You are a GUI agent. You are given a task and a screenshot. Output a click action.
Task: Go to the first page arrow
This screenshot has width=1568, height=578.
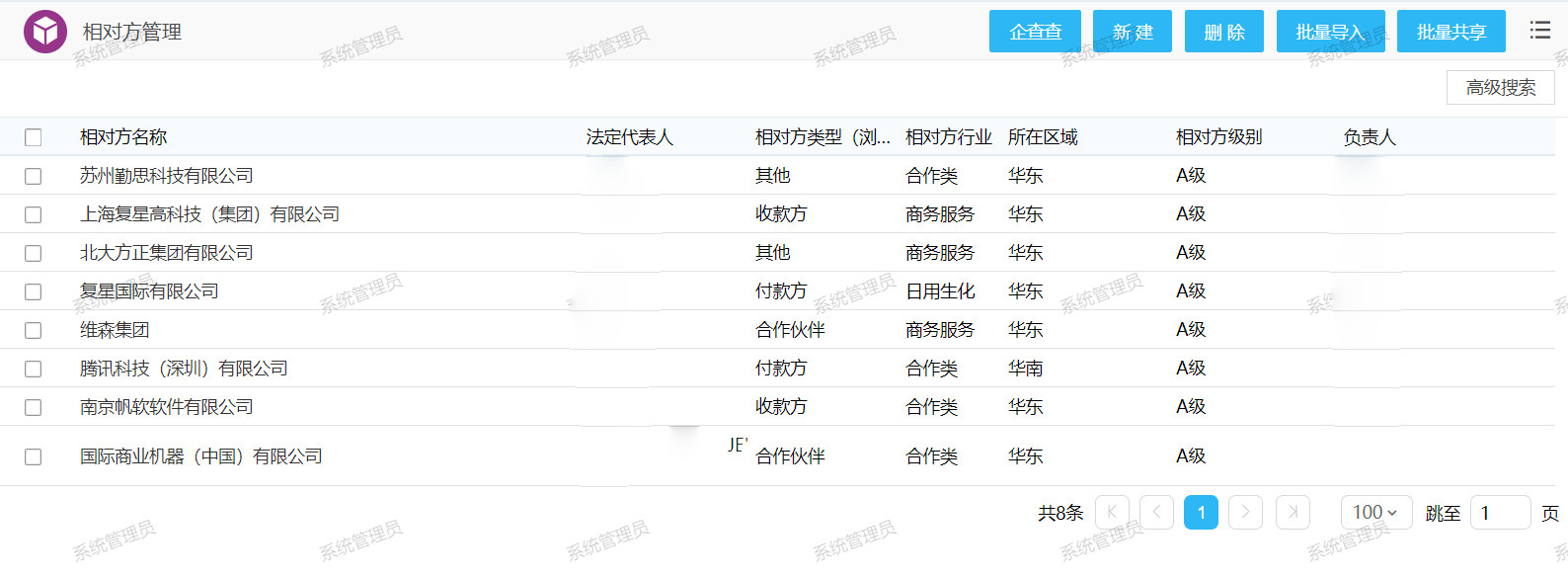(1112, 512)
